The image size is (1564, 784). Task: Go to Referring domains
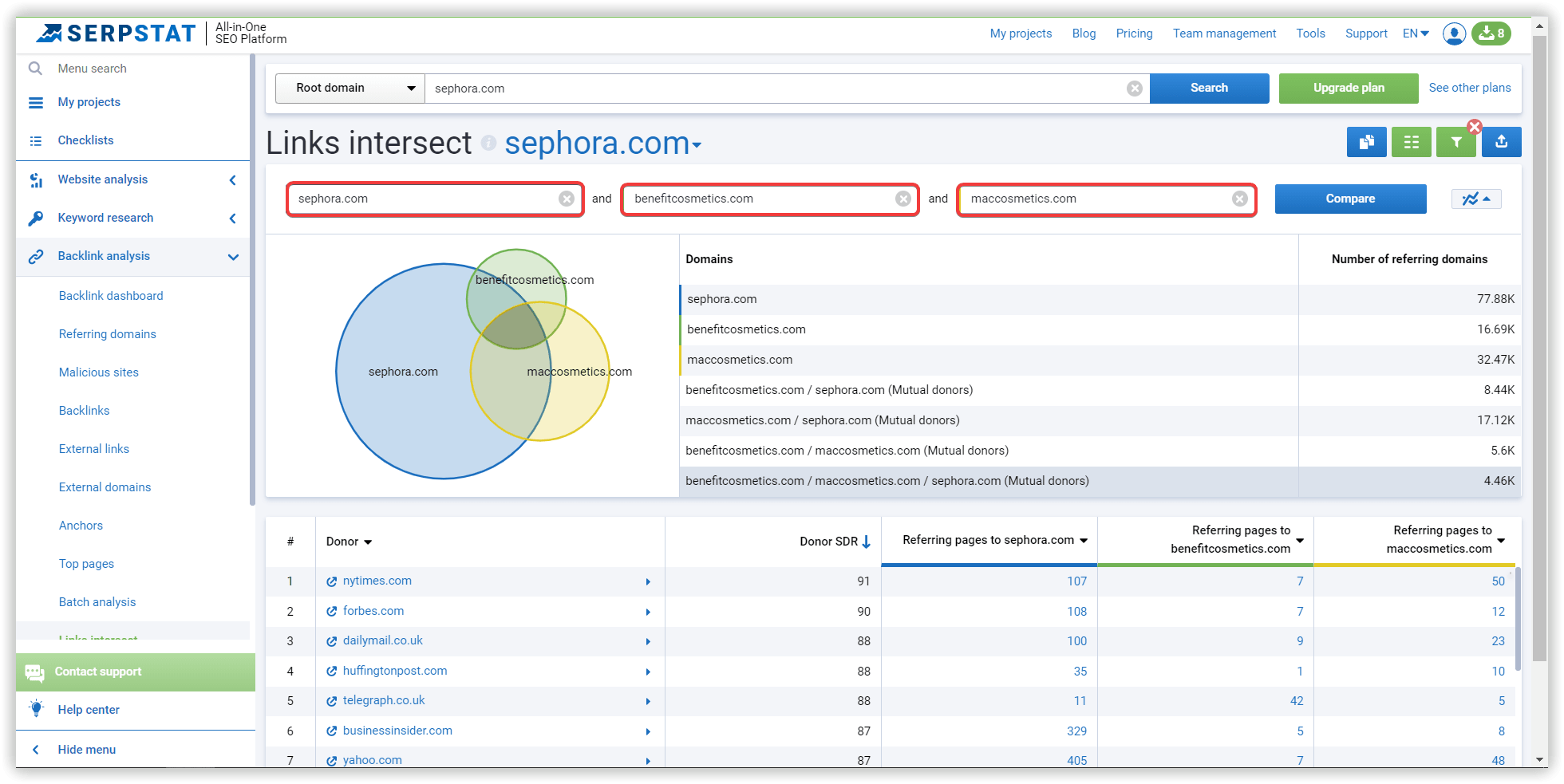pyautogui.click(x=107, y=334)
